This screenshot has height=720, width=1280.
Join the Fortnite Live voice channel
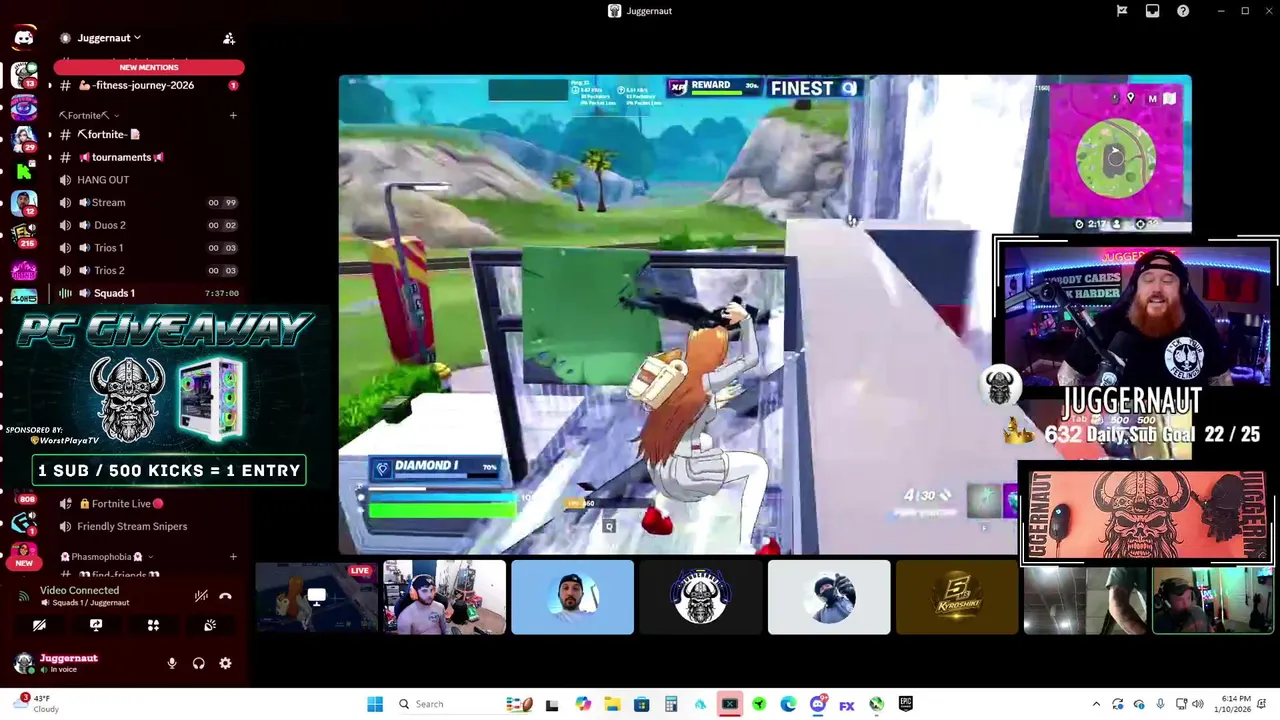[x=148, y=504]
